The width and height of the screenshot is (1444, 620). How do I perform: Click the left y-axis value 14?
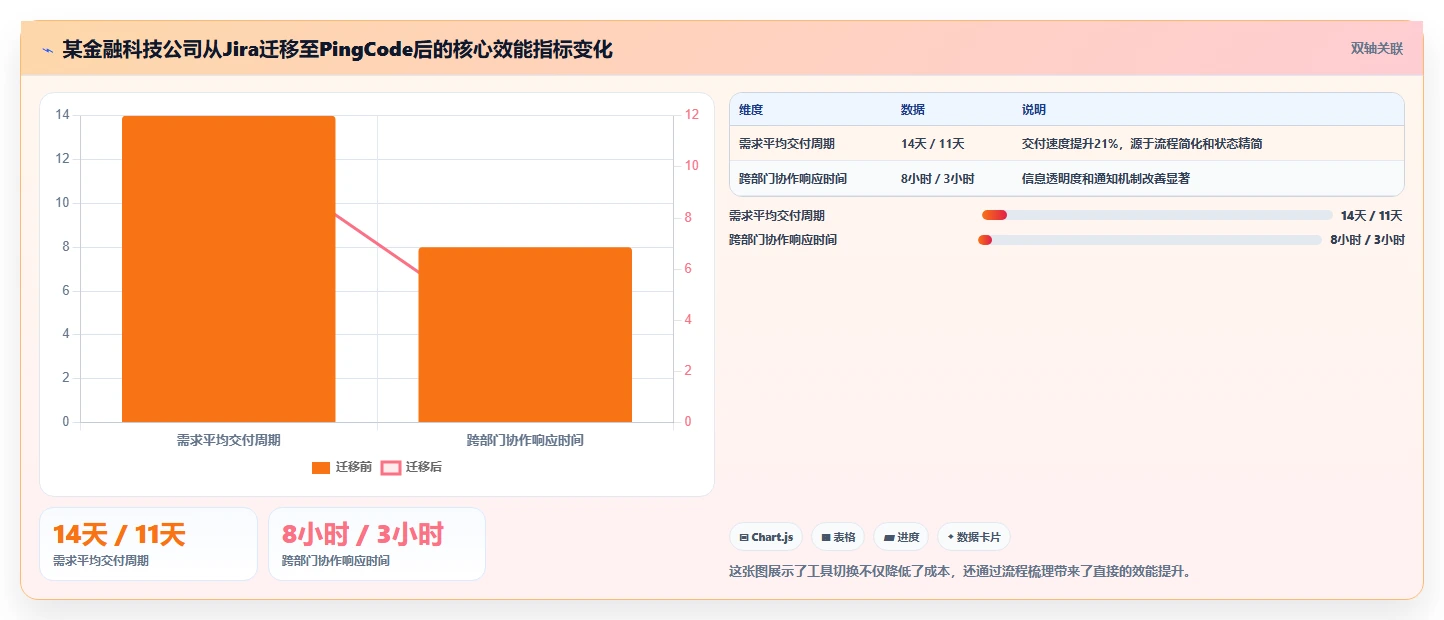pyautogui.click(x=63, y=115)
